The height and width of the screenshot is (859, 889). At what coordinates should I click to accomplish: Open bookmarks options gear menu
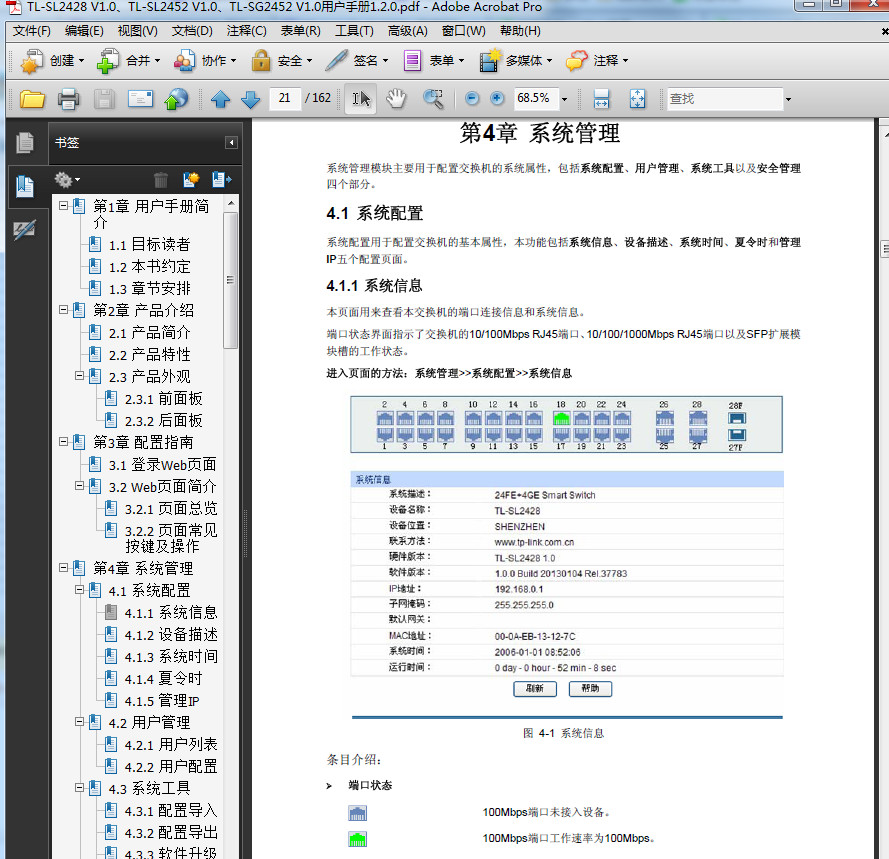(67, 180)
